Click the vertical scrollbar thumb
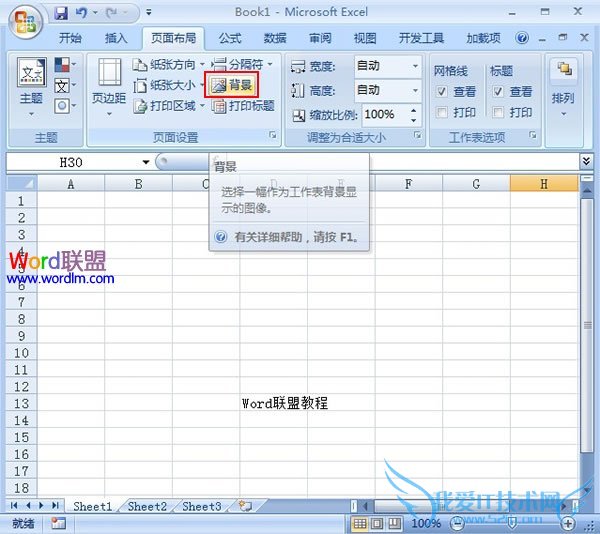The image size is (600, 534). (587, 325)
